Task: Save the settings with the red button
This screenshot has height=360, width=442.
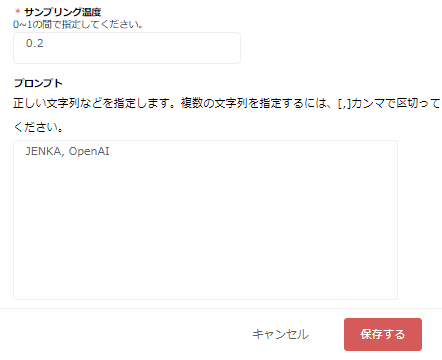Action: pyautogui.click(x=383, y=334)
